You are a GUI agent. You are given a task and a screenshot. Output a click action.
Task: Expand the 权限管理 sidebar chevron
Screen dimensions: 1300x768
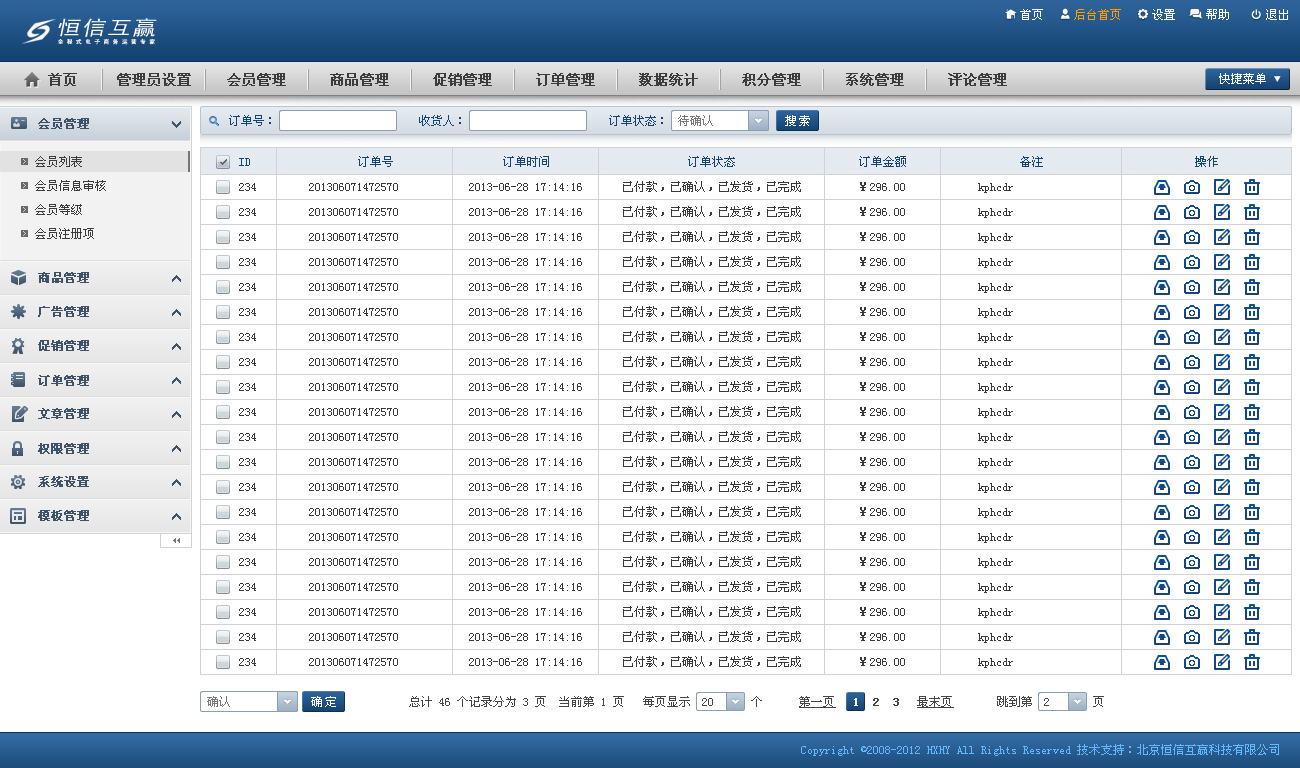[176, 448]
